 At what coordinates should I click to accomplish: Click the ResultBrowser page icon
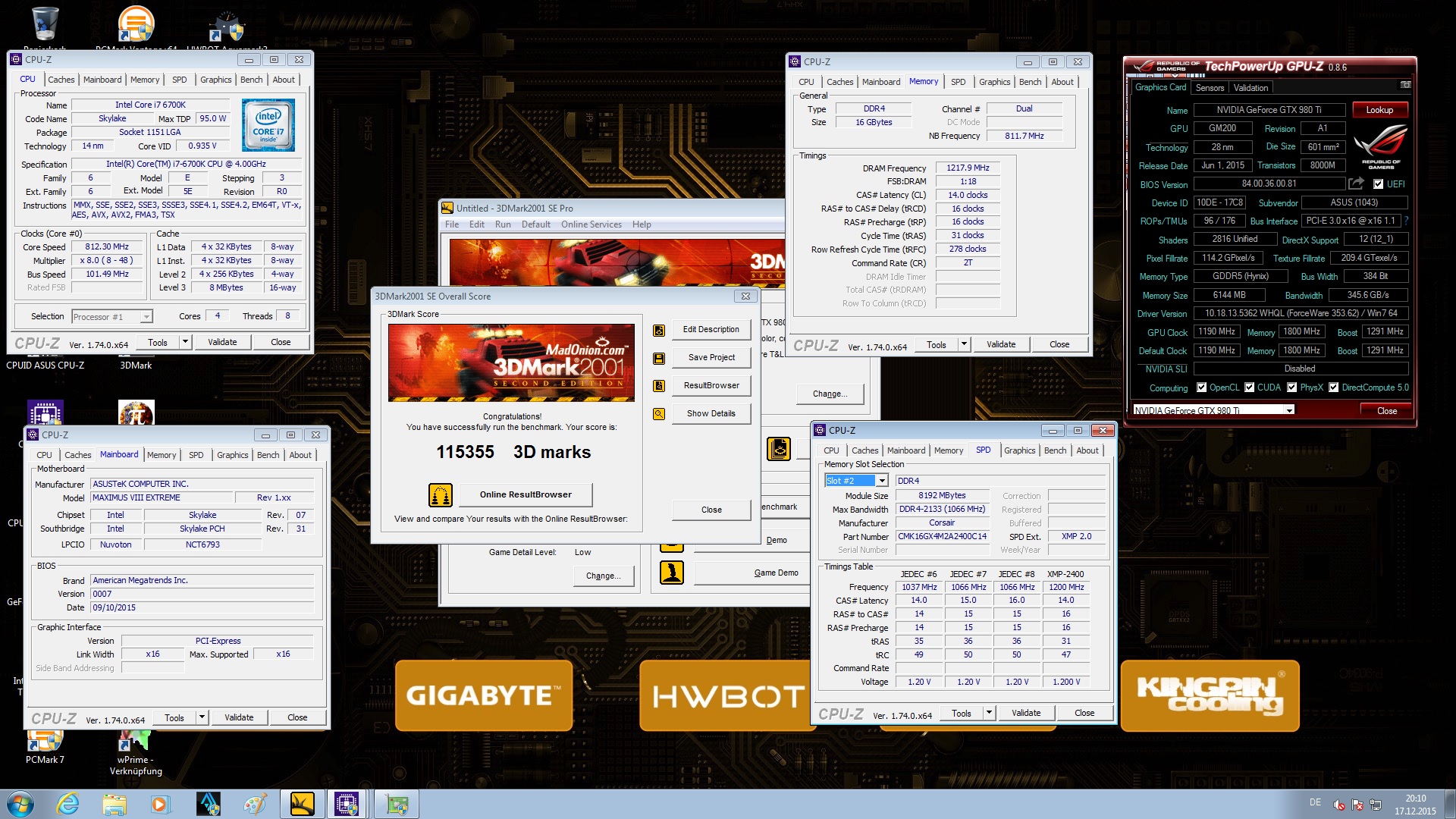pyautogui.click(x=659, y=386)
